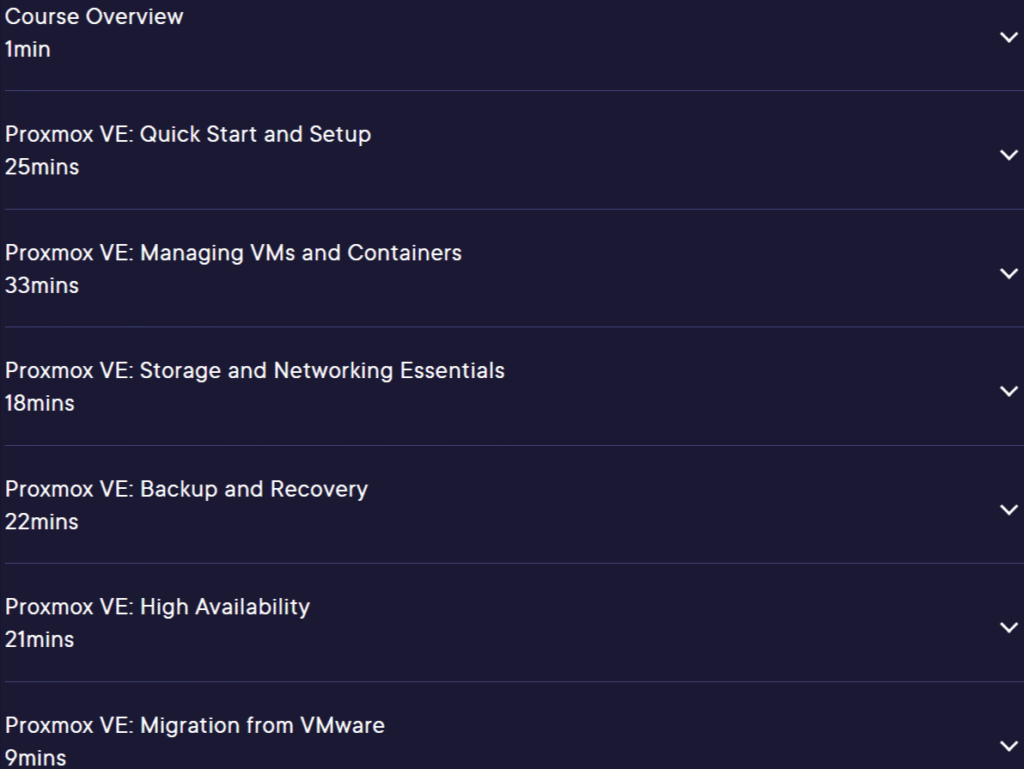This screenshot has height=769, width=1024.
Task: Open the High Availability module title
Action: [x=157, y=607]
